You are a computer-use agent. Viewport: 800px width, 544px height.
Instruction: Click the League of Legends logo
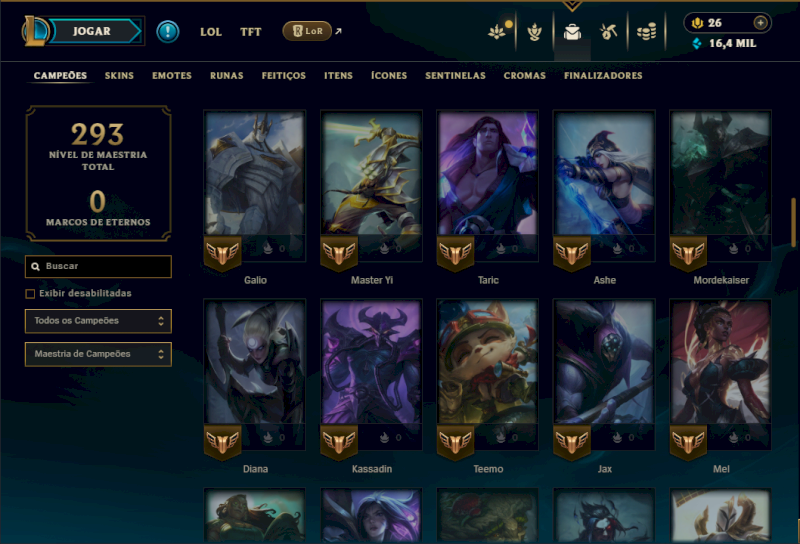click(35, 31)
